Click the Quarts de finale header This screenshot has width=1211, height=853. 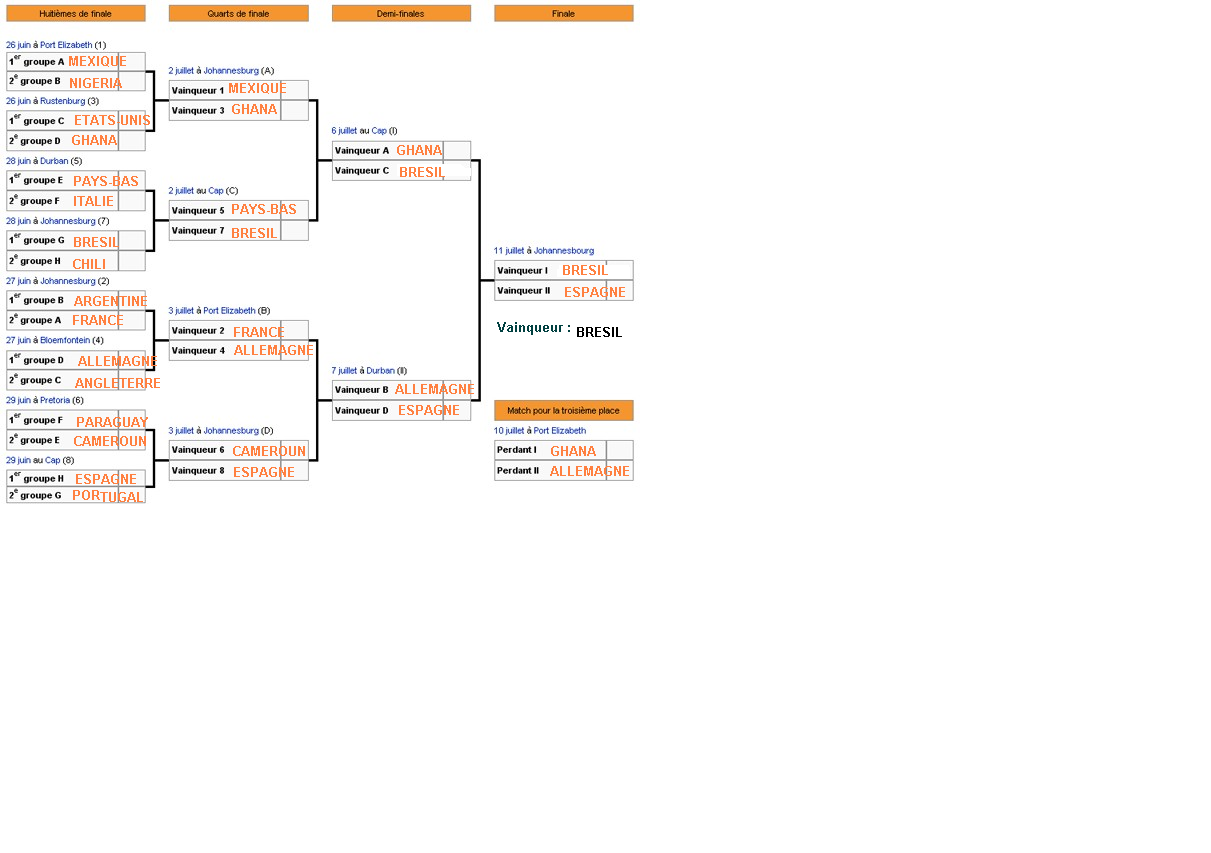[239, 14]
